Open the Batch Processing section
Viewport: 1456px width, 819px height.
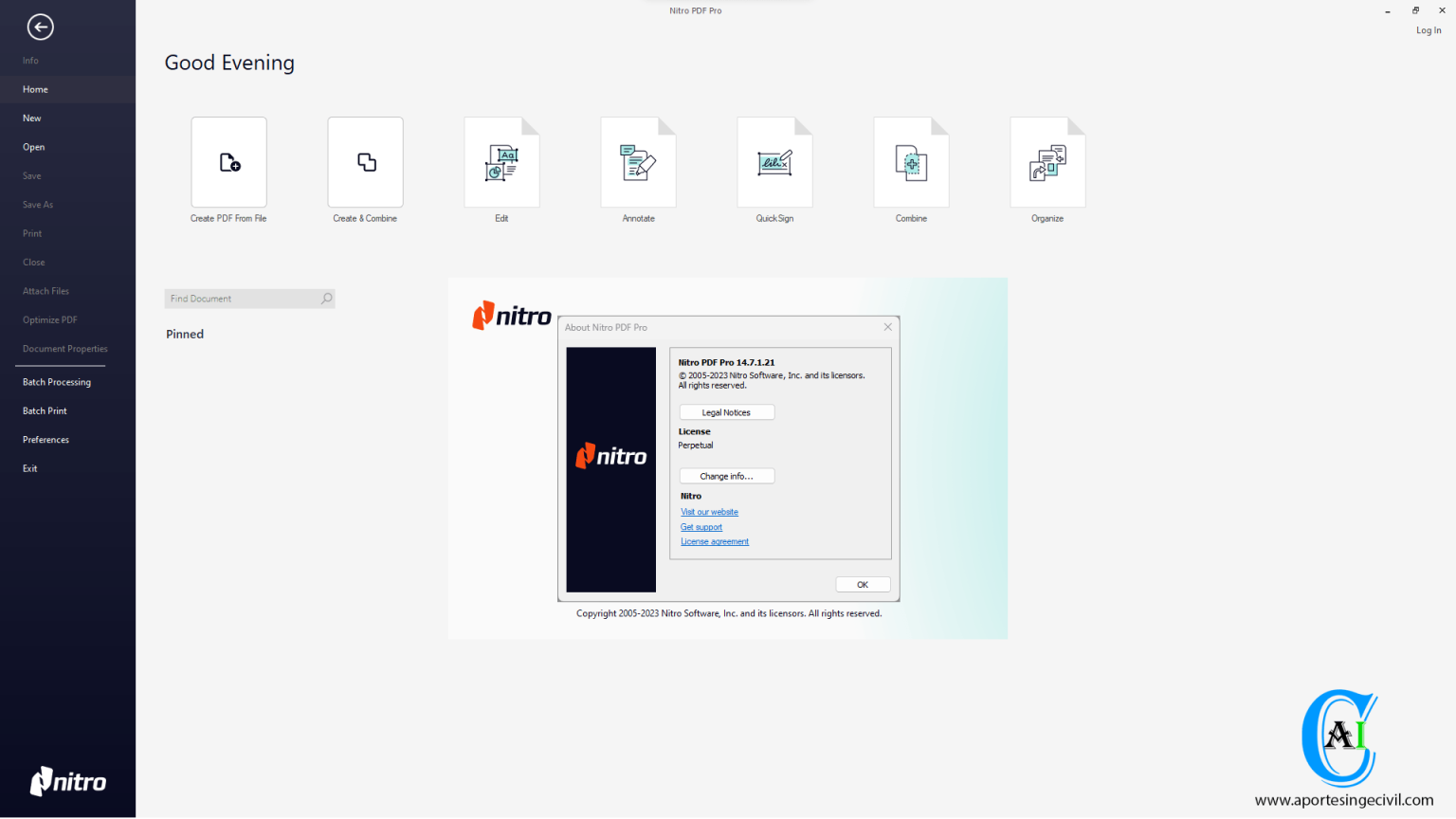coord(57,381)
